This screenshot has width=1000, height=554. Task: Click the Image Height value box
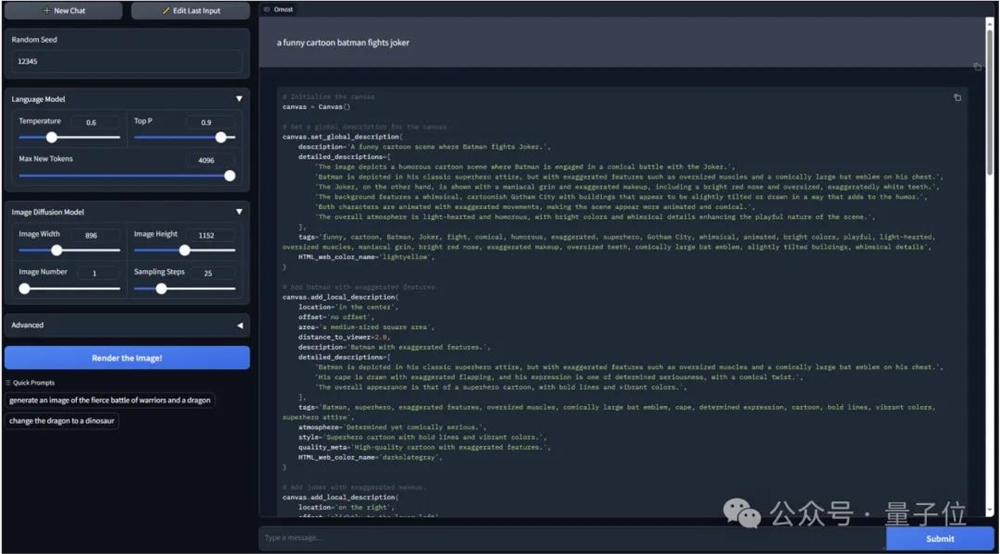pyautogui.click(x=210, y=235)
